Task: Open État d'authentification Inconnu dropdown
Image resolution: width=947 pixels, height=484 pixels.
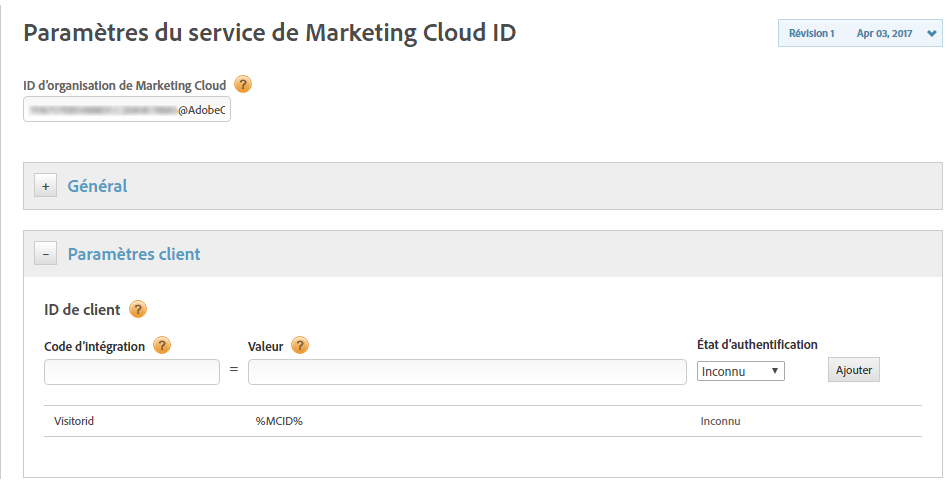Action: pyautogui.click(x=740, y=371)
